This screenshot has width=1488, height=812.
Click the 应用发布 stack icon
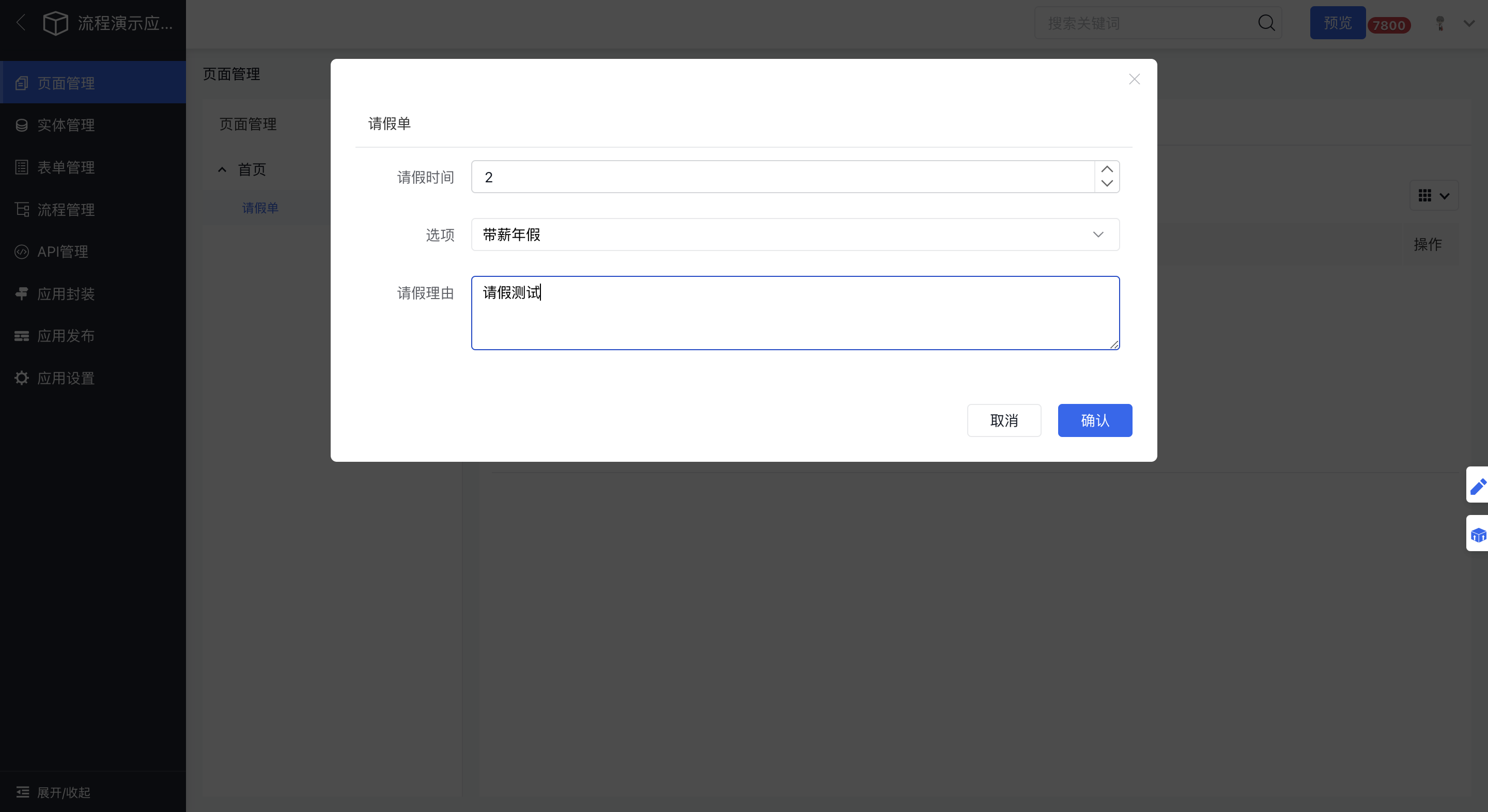(x=21, y=336)
